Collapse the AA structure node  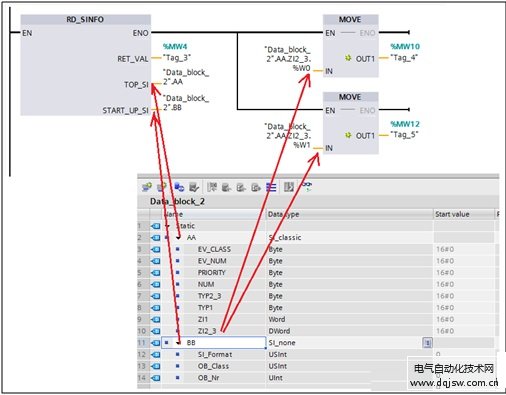click(x=179, y=238)
